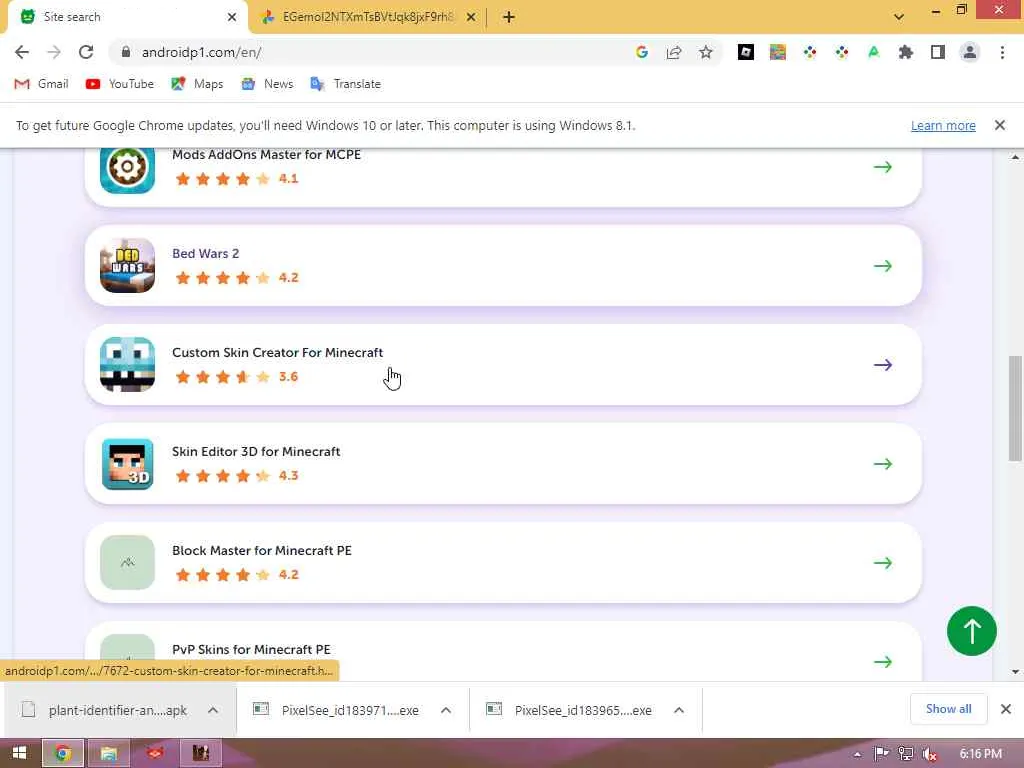Click PvP Skins for Minecraft PE title
The image size is (1024, 768).
[x=251, y=649]
